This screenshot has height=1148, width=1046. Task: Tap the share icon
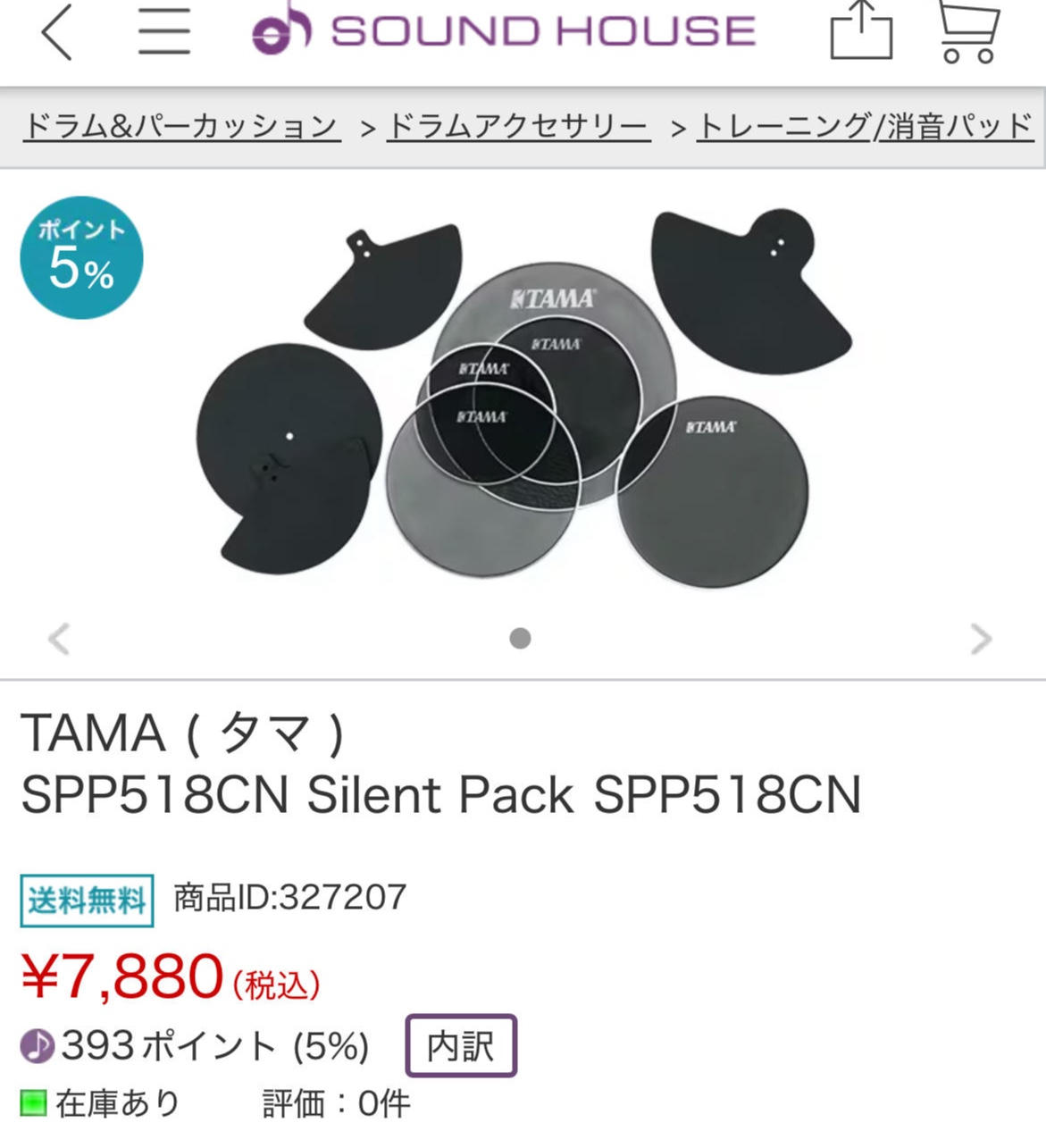tap(861, 31)
